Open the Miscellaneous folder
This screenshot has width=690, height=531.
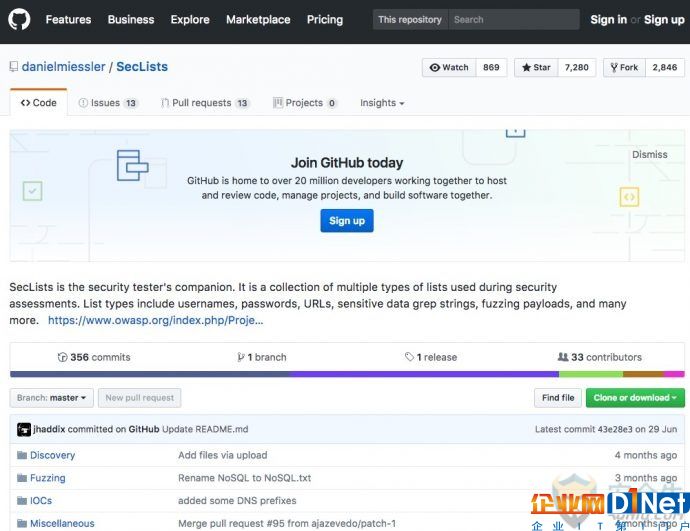coord(62,524)
